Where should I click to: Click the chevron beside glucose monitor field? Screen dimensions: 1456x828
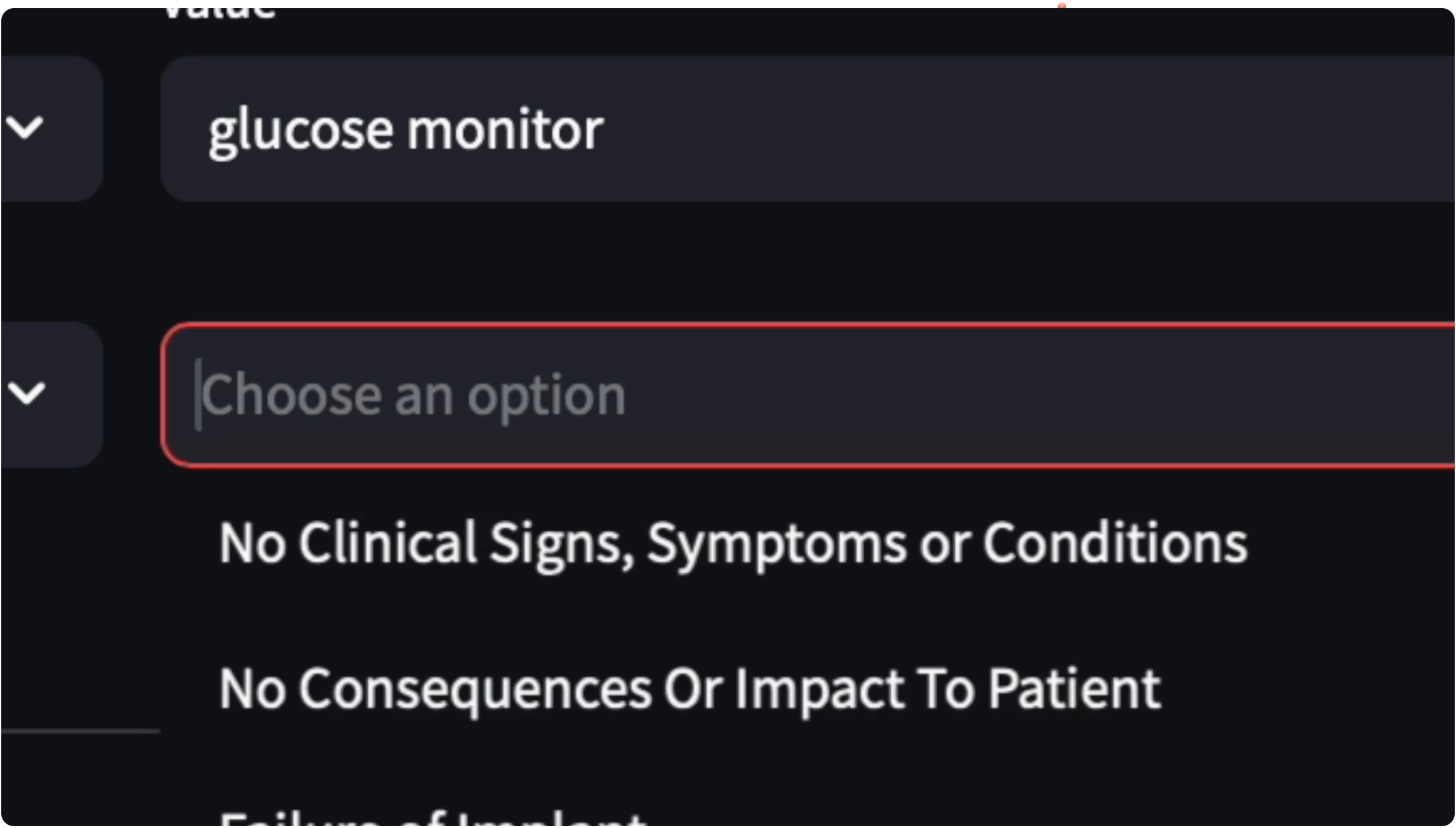25,127
